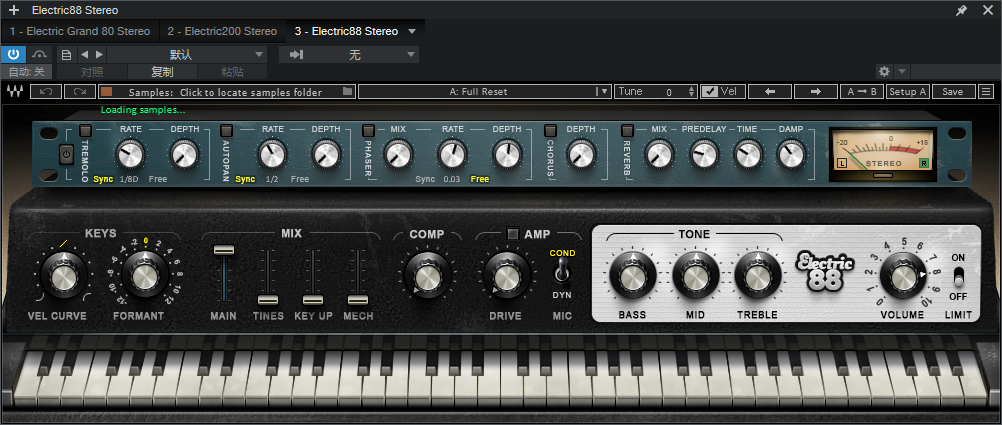Image resolution: width=1002 pixels, height=425 pixels.
Task: Select Phaser Sync rate mode
Action: 425,179
